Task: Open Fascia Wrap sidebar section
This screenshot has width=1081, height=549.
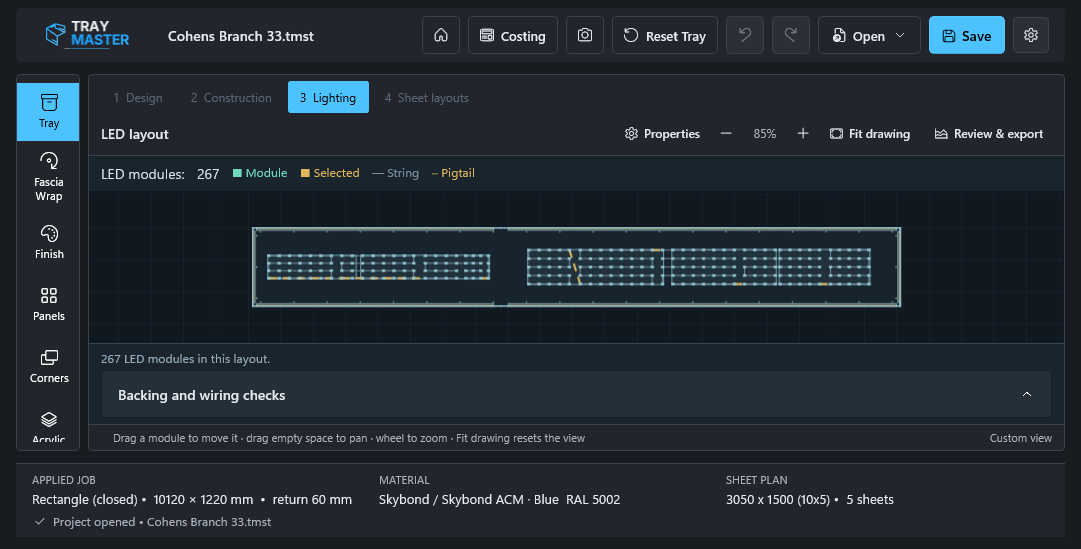Action: [48, 177]
